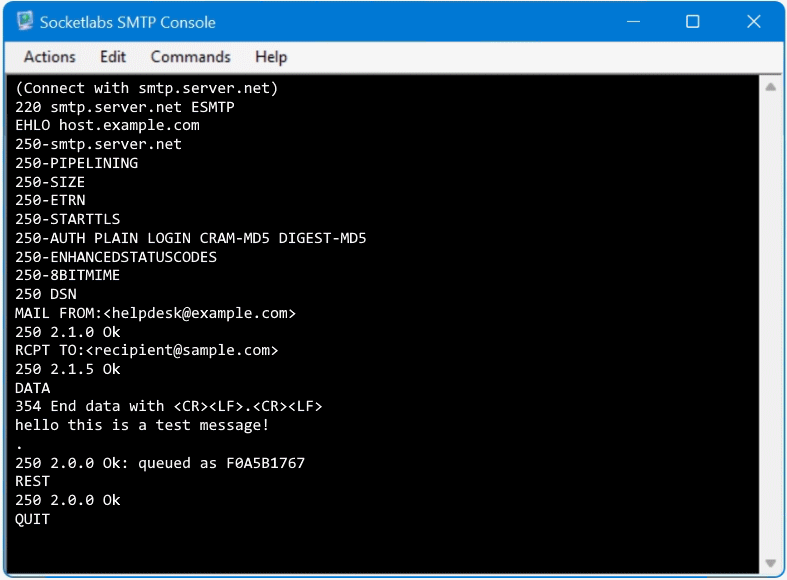
Task: Click the '250-STARTTLS' line
Action: pos(68,219)
